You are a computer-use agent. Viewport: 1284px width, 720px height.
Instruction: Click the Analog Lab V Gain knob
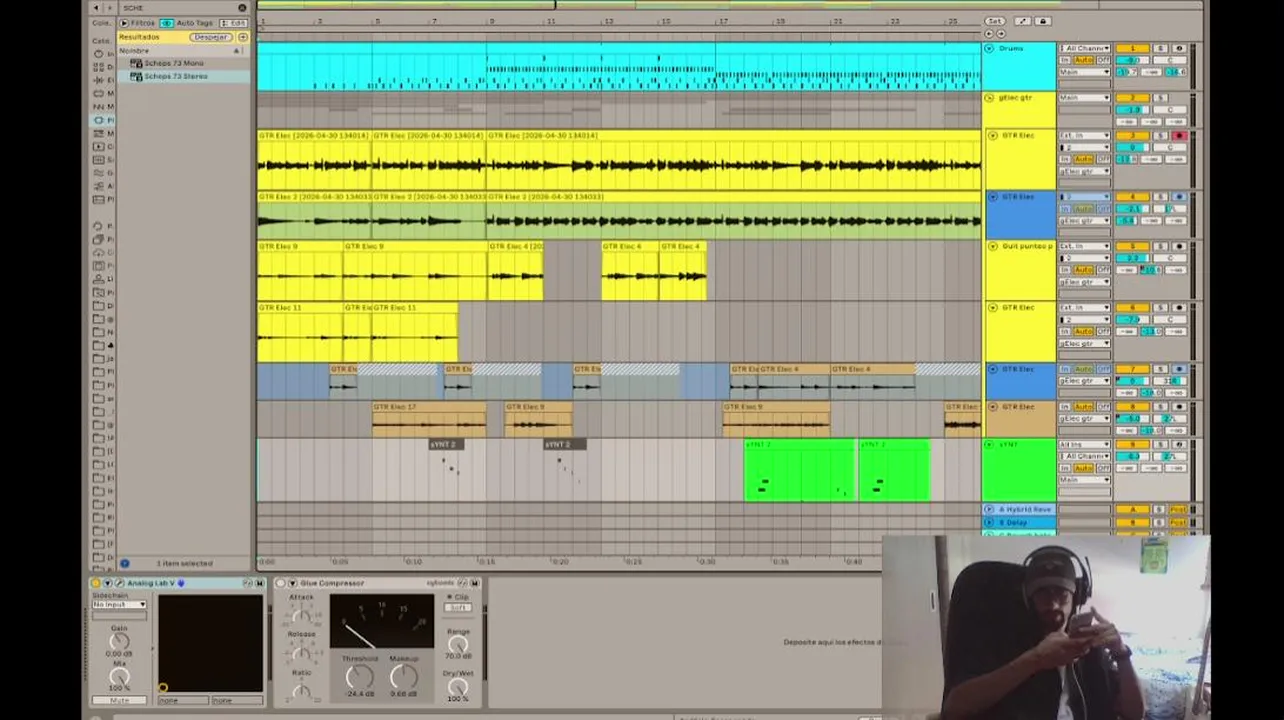click(119, 641)
